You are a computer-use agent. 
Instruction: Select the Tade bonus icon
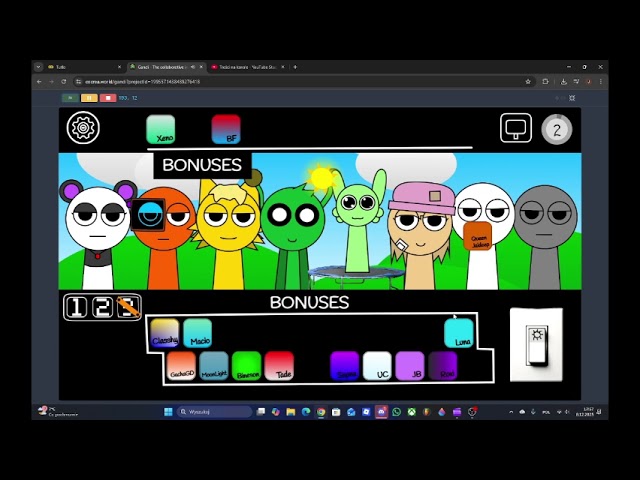(279, 366)
